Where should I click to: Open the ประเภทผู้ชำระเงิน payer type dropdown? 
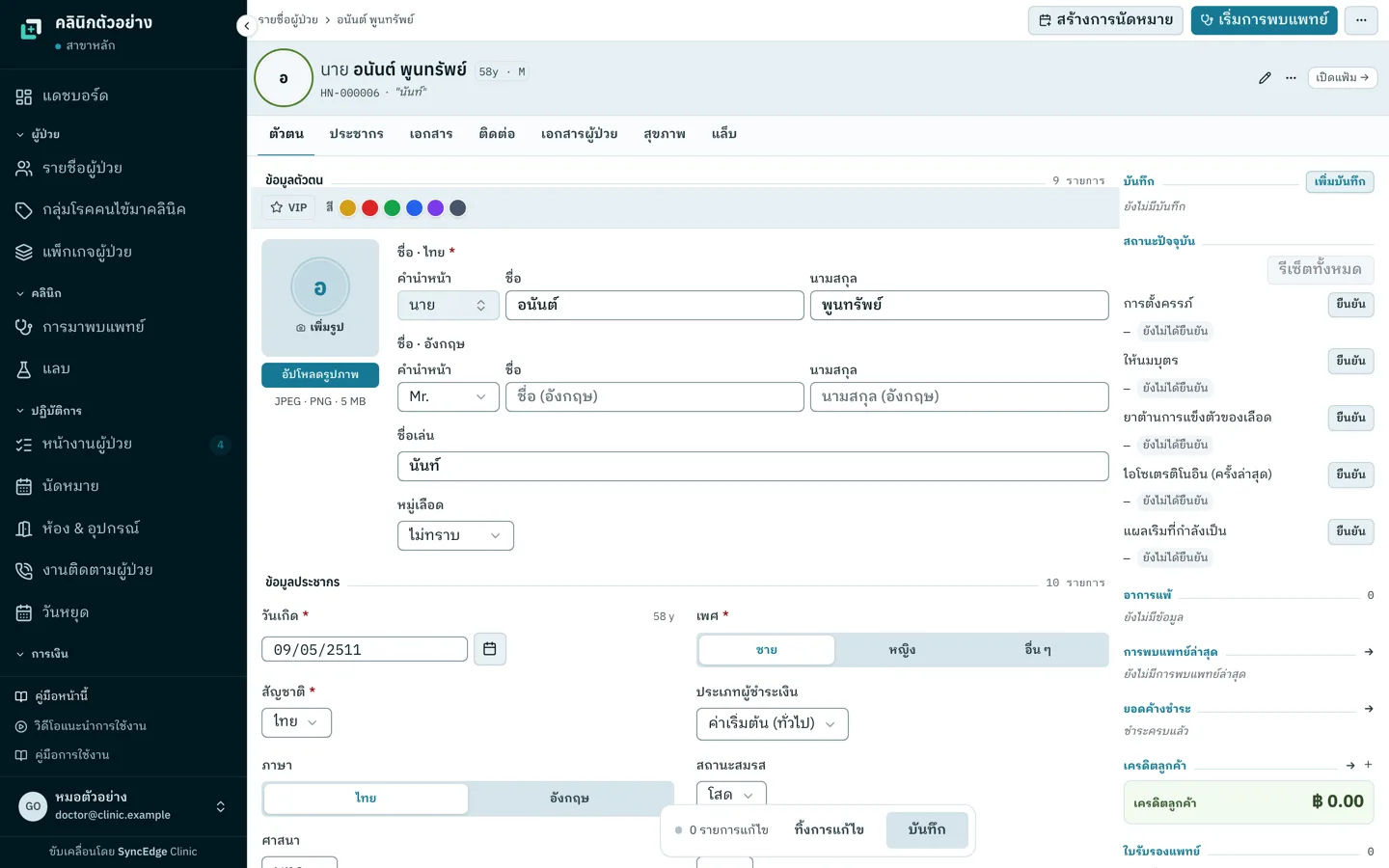click(x=773, y=724)
